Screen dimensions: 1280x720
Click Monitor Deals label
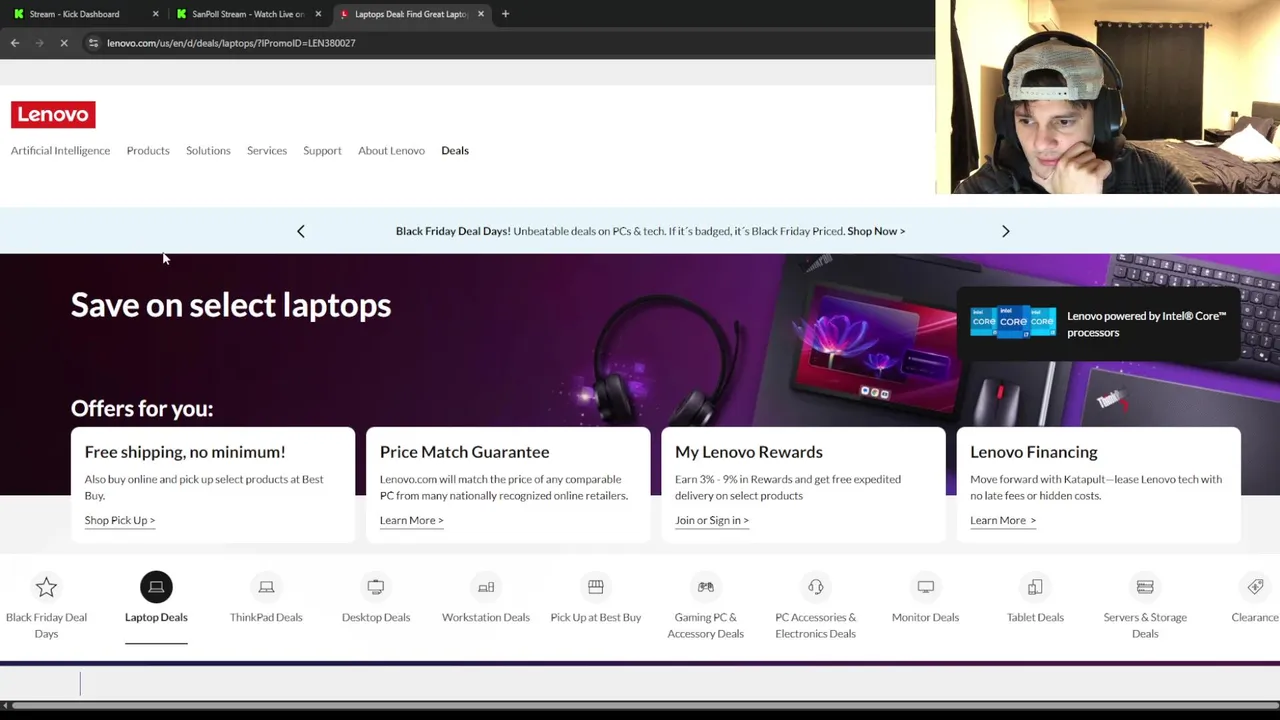[x=926, y=617]
